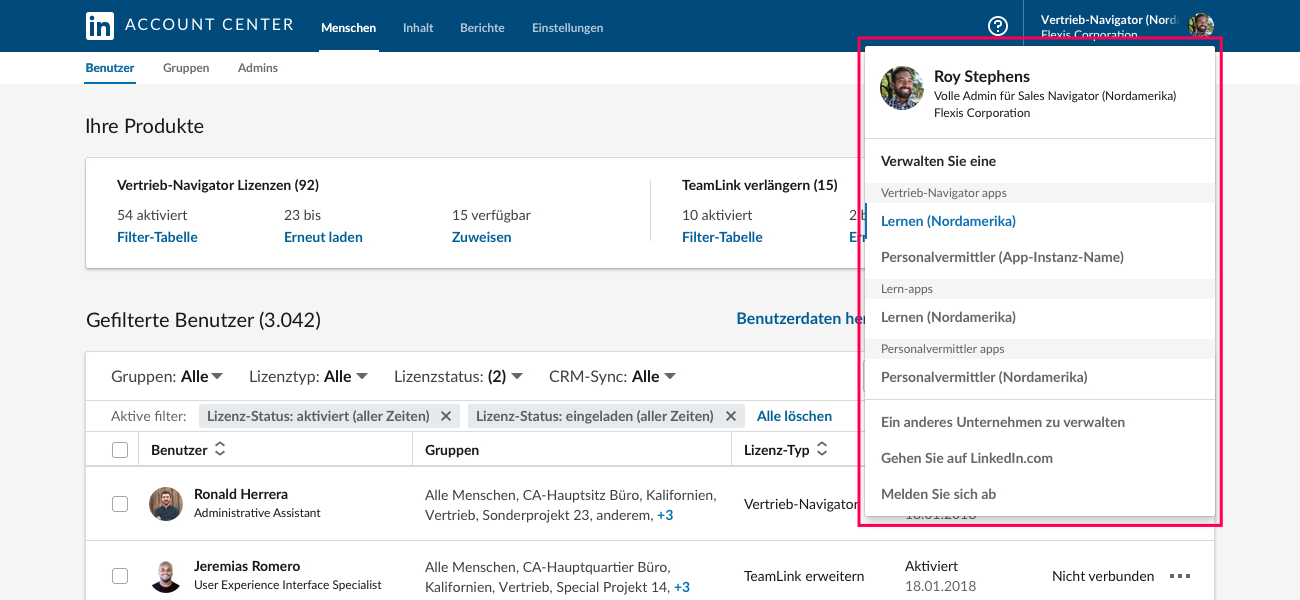Screen dimensions: 1300x600
Task: Select the Gruppen sub-tab
Action: click(x=186, y=68)
